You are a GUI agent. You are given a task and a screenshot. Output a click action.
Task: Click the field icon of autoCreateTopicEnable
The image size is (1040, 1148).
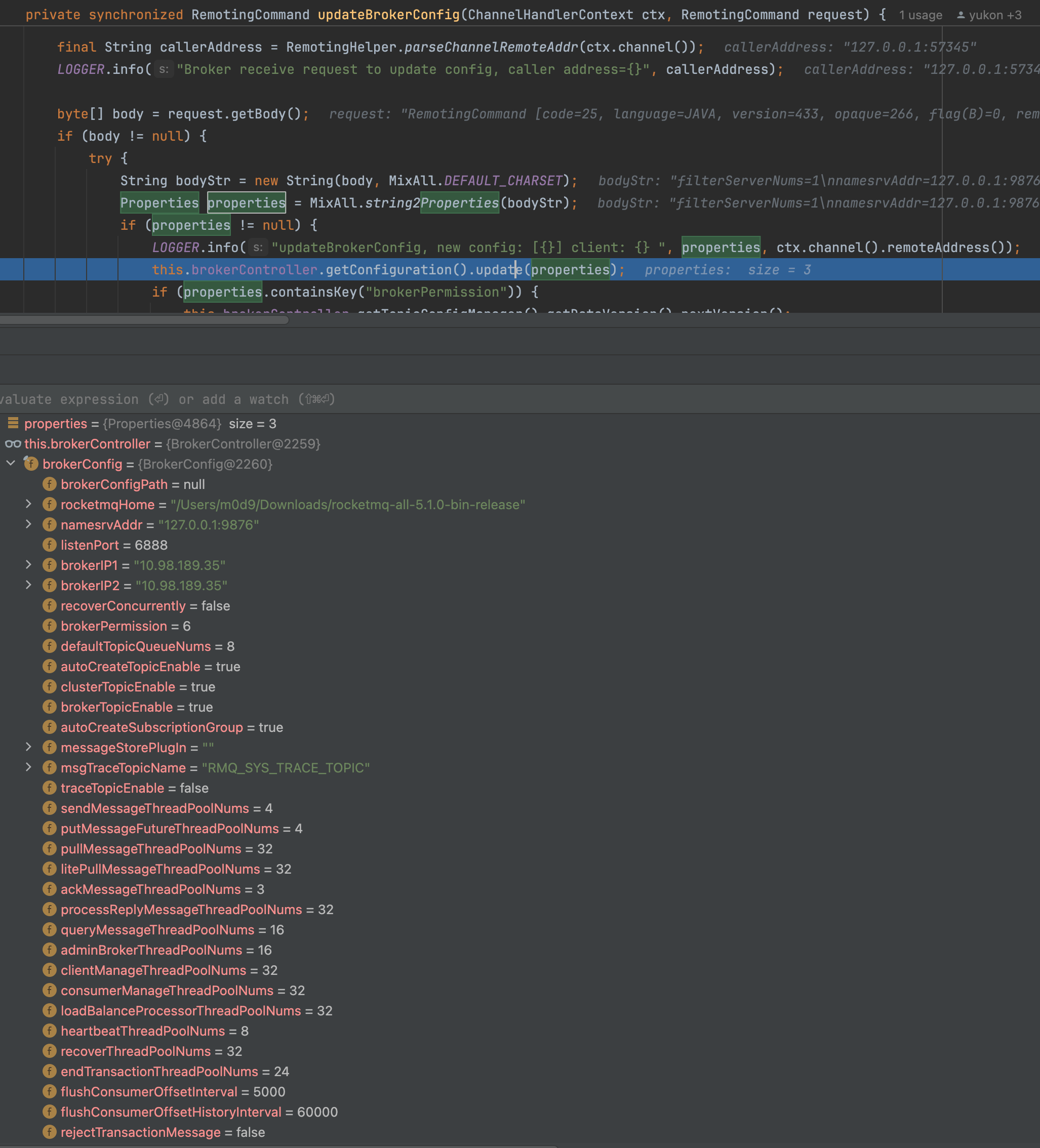[x=50, y=666]
